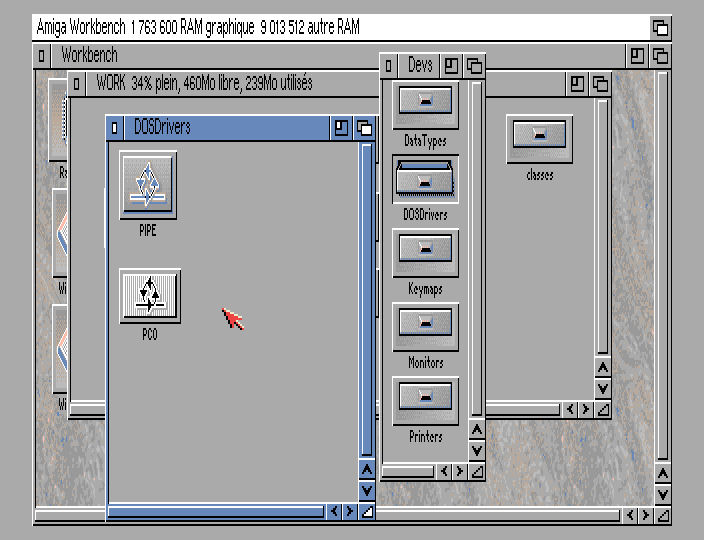Close the Devs window with its close gadget
The image size is (704, 540).
[388, 66]
